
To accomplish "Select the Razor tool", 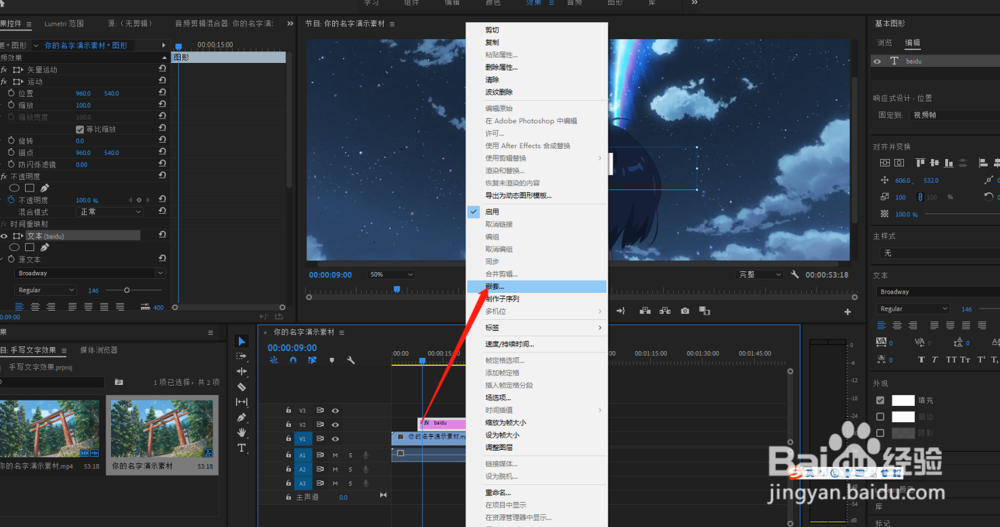I will pos(241,387).
